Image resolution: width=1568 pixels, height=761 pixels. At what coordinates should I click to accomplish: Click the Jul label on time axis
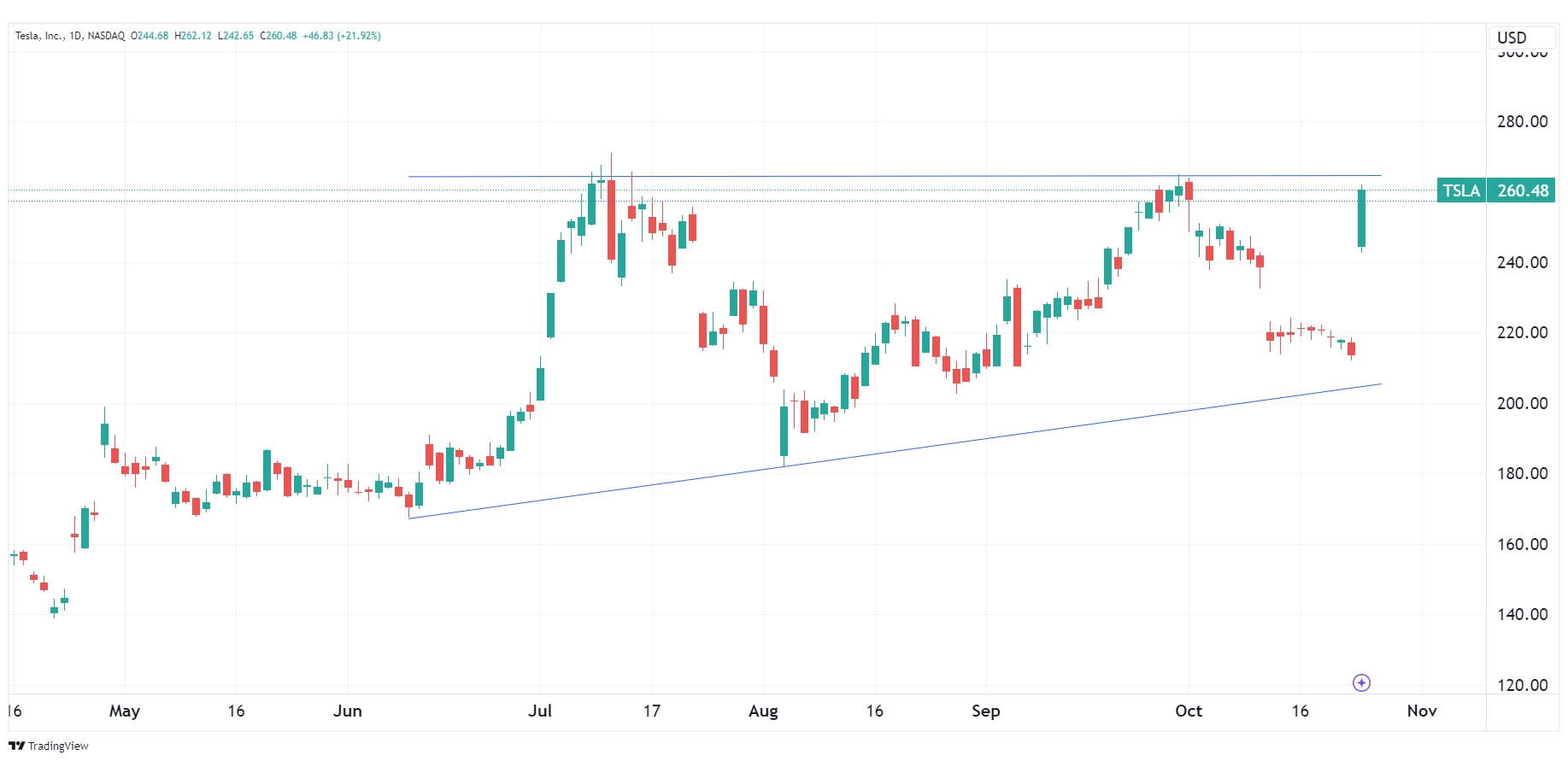[x=540, y=711]
